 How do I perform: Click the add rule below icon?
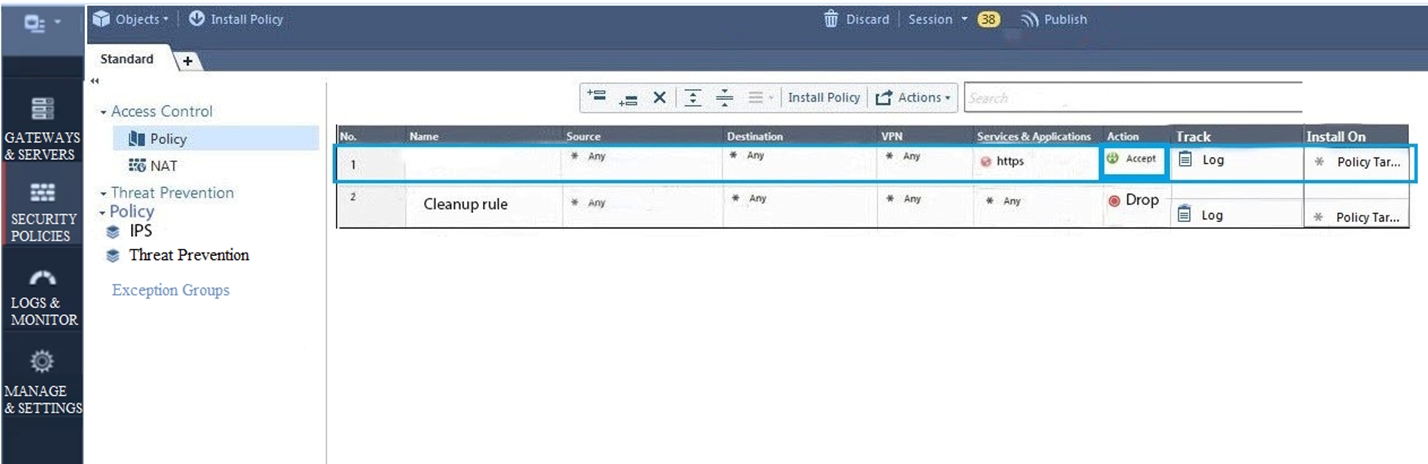point(628,98)
